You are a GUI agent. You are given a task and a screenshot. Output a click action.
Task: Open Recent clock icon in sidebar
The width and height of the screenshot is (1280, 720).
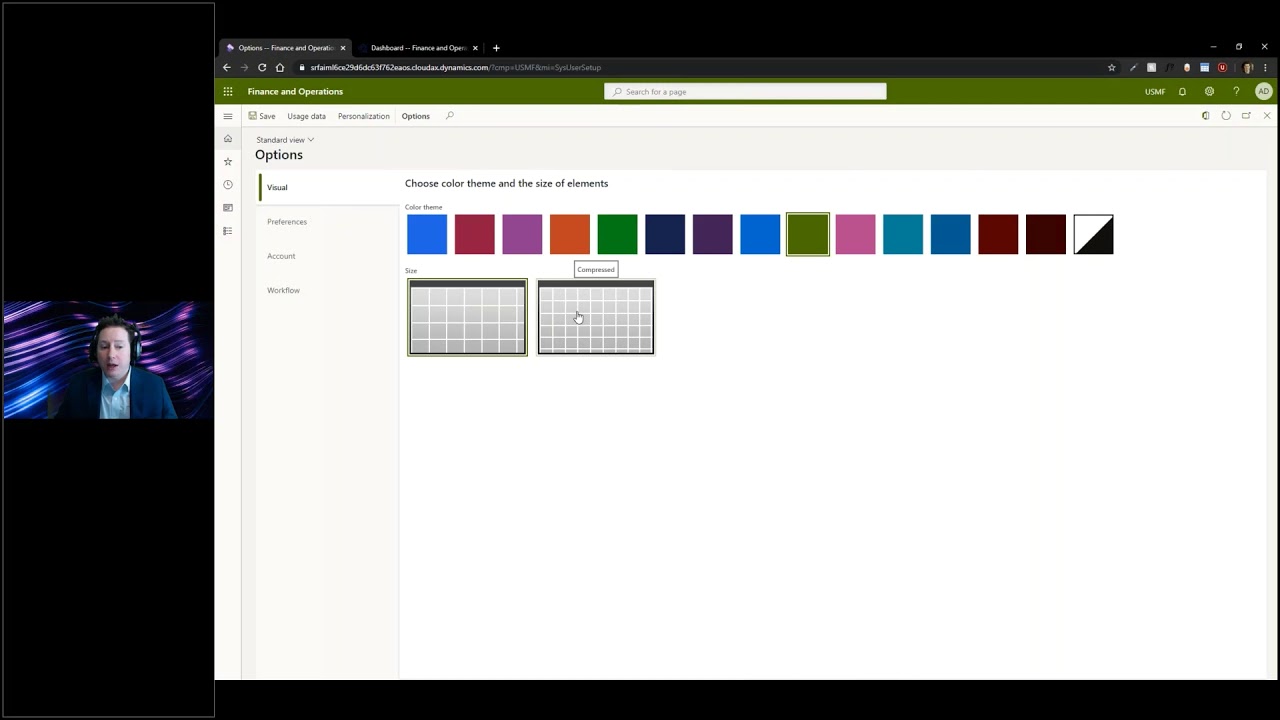pyautogui.click(x=228, y=184)
